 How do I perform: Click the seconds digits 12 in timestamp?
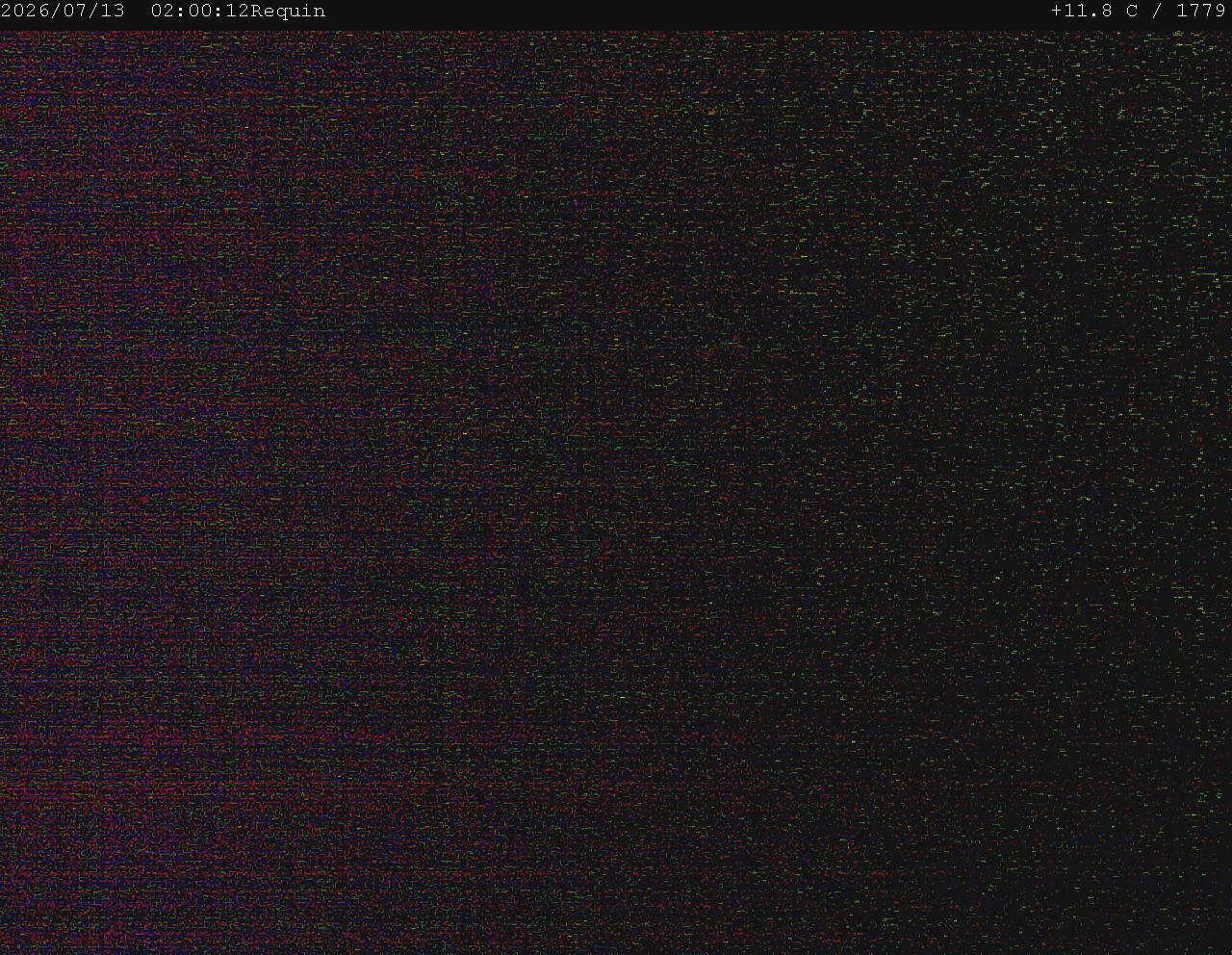[238, 12]
